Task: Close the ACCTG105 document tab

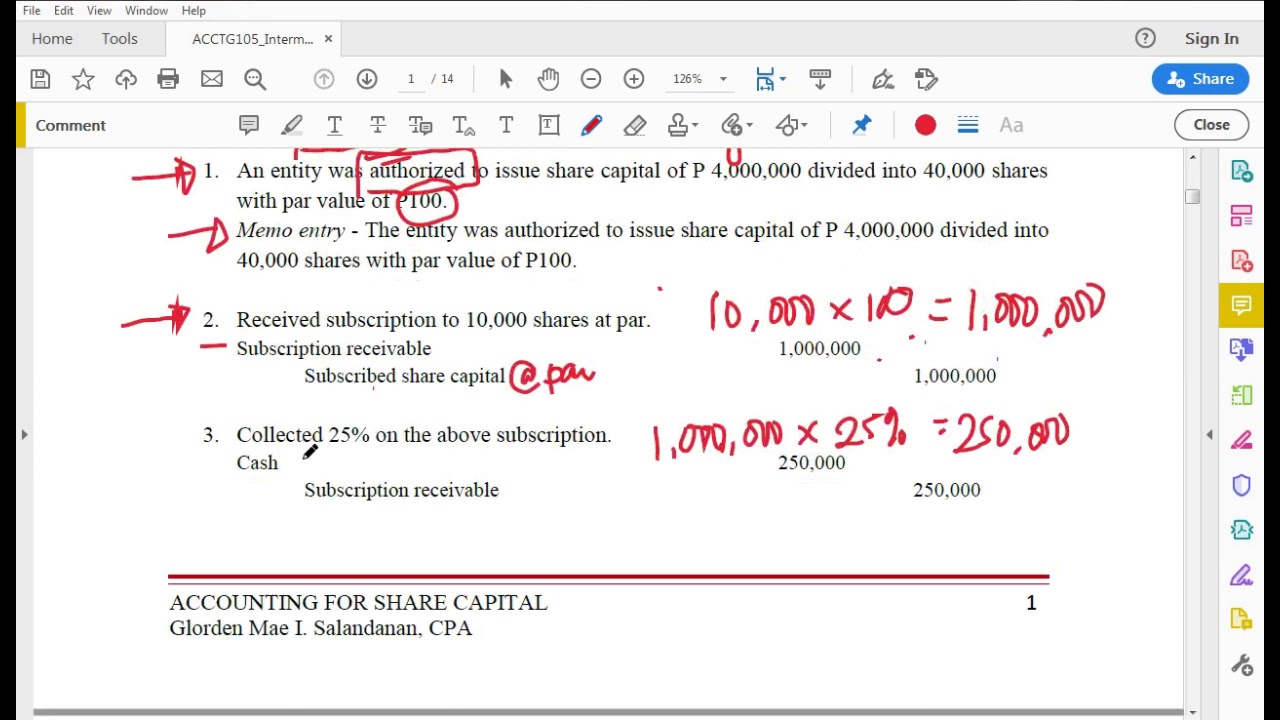Action: point(328,39)
